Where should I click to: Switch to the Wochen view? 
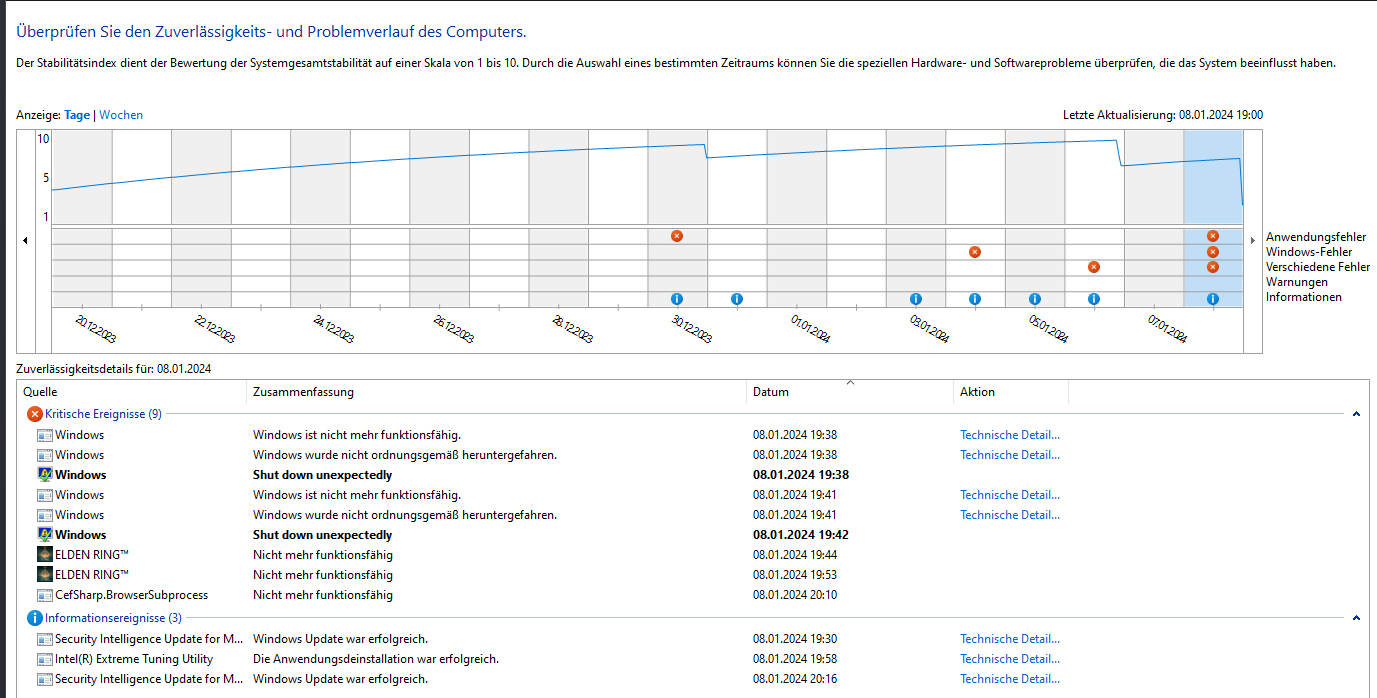(120, 114)
